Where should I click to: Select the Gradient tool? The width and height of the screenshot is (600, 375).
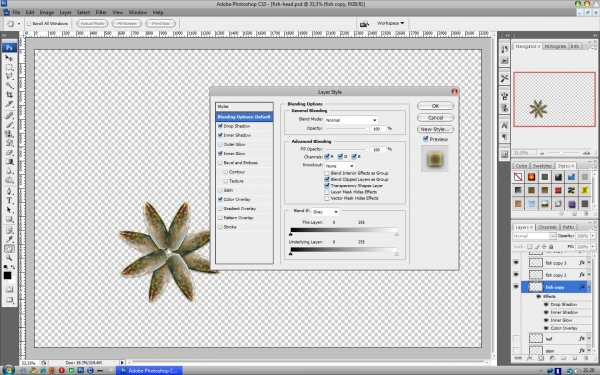9,161
